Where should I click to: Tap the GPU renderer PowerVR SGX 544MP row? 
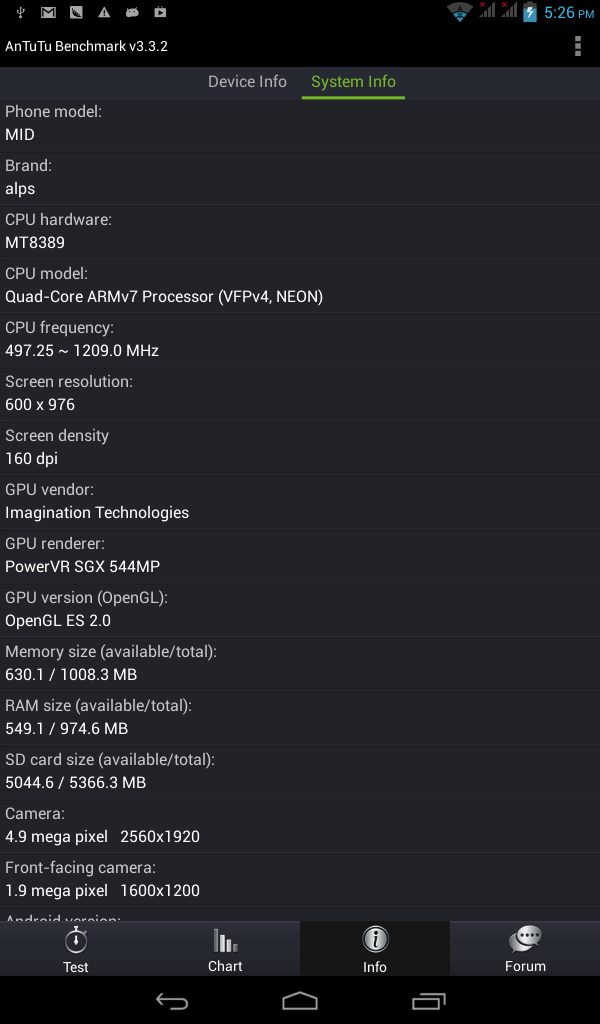[300, 556]
